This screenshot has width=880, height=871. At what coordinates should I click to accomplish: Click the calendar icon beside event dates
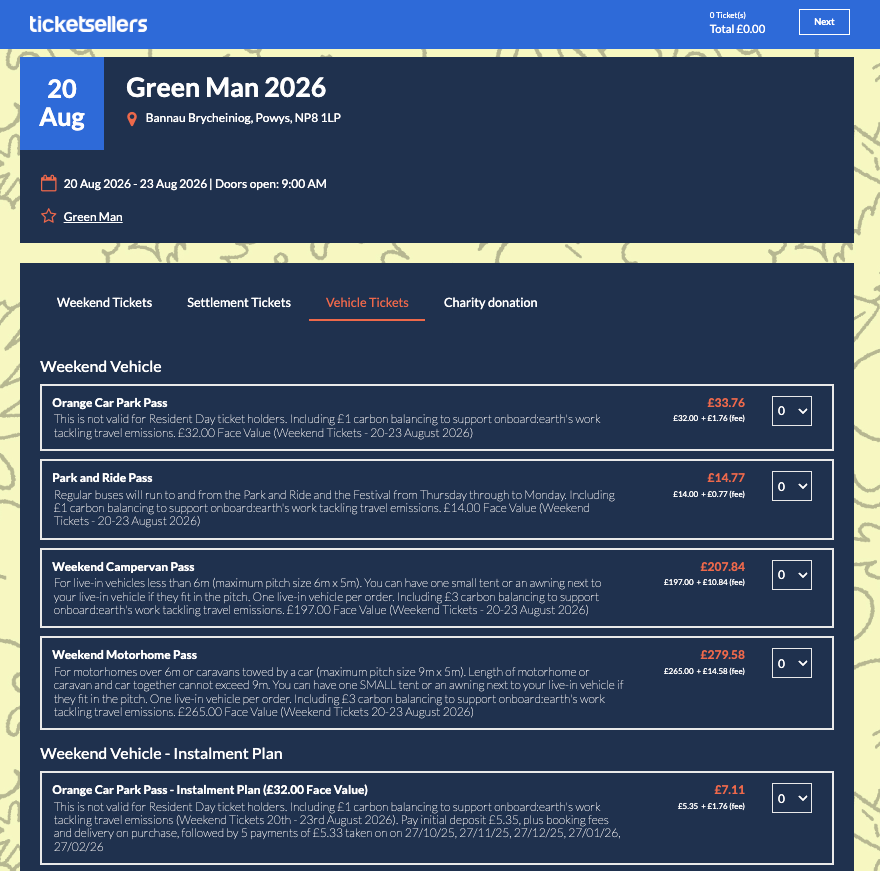click(48, 183)
